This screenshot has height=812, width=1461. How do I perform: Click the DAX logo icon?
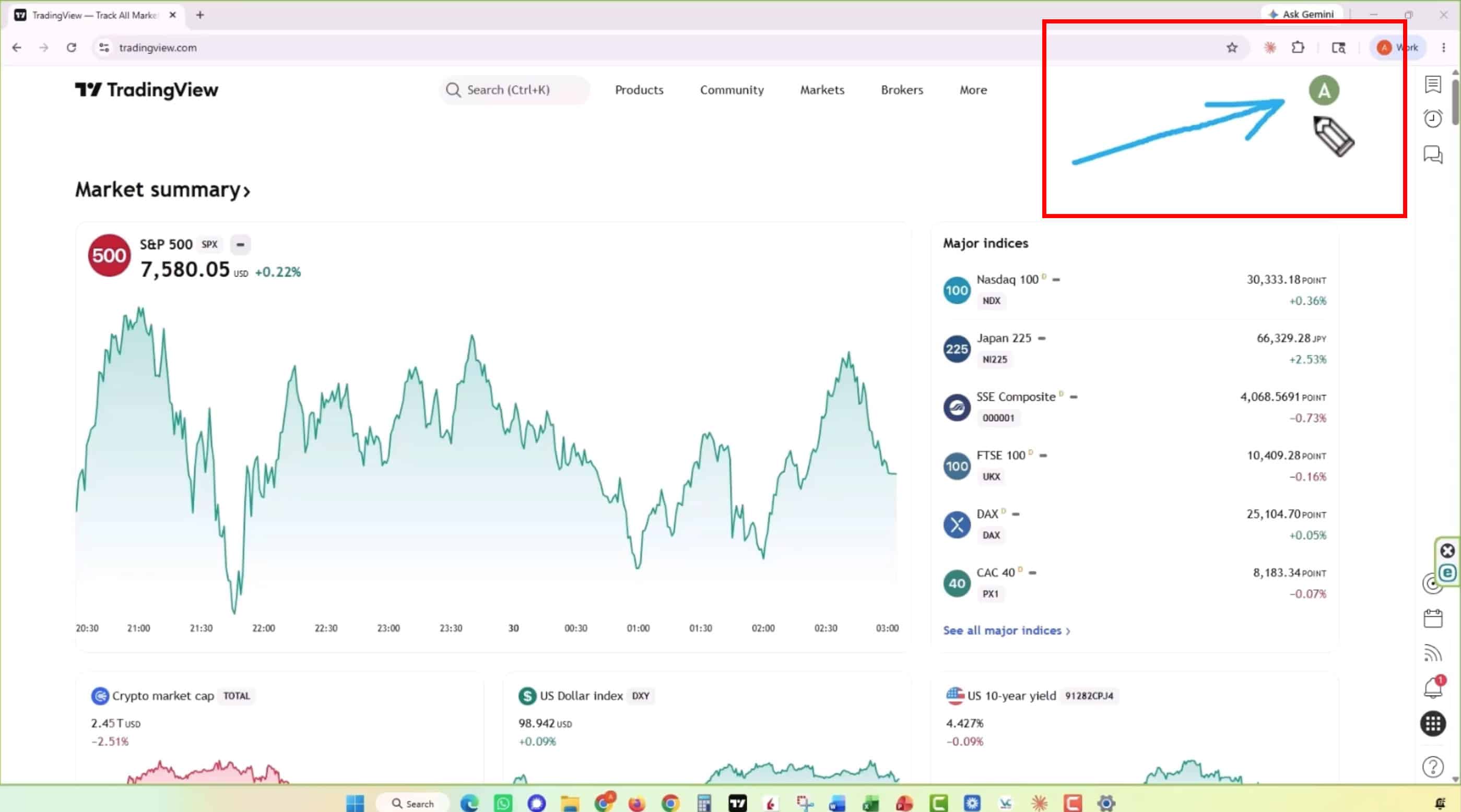pyautogui.click(x=957, y=524)
